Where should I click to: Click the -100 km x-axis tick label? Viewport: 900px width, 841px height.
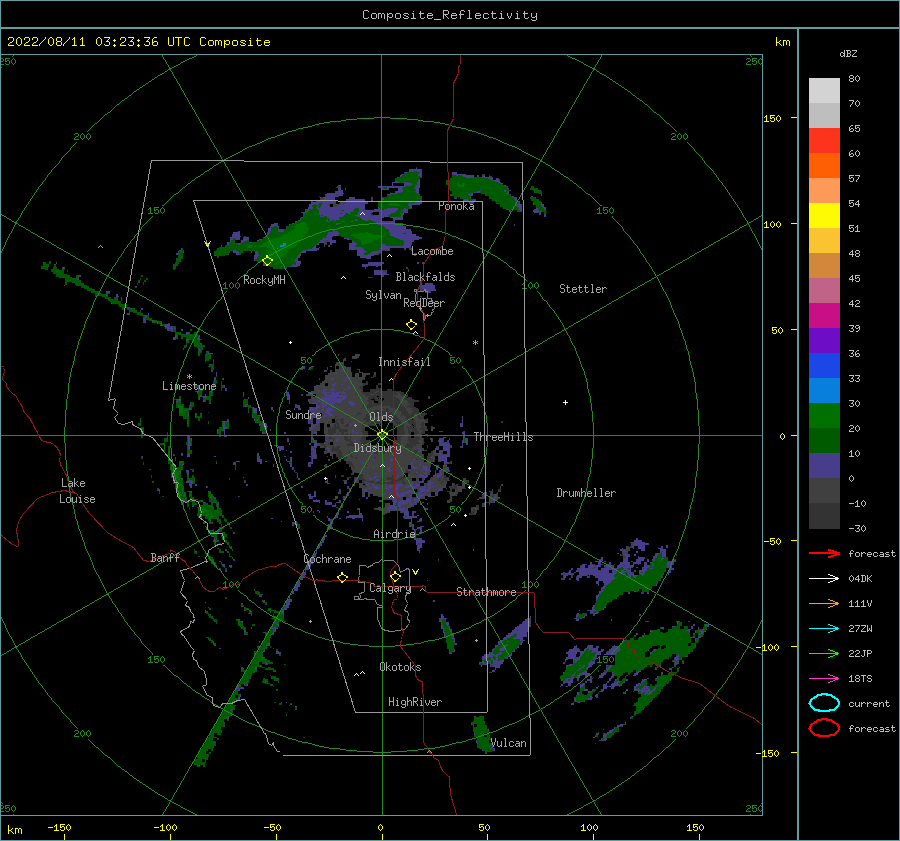(x=165, y=828)
